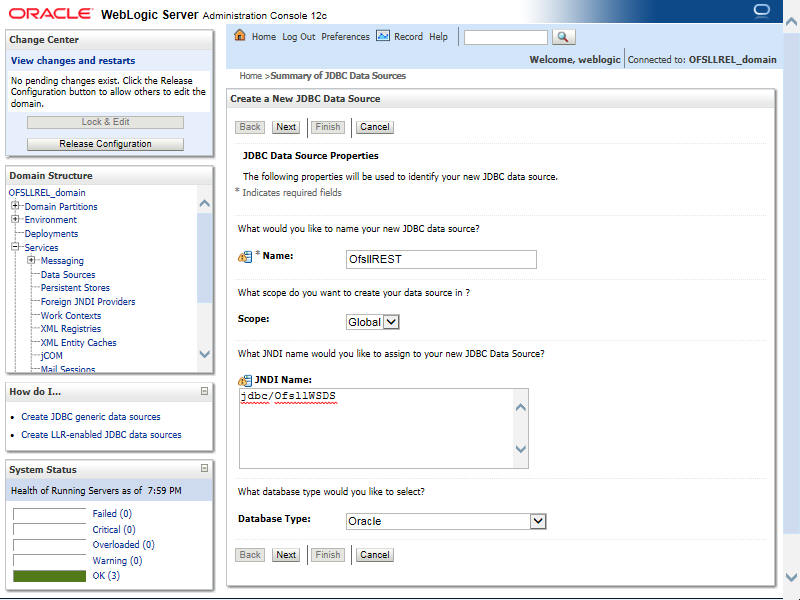This screenshot has width=800, height=600.
Task: Click the search input box
Action: pos(506,37)
